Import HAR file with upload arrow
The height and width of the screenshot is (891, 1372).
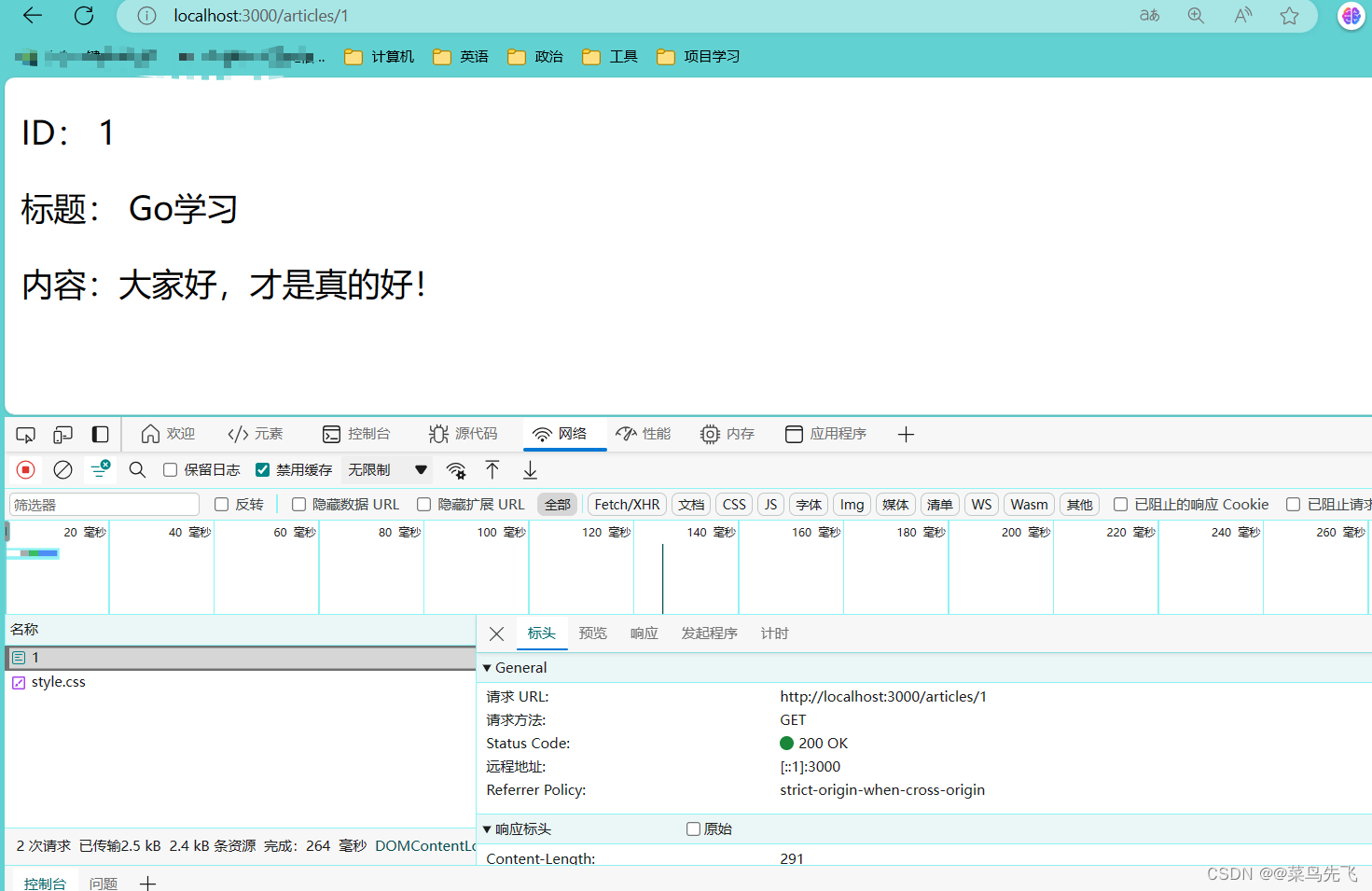coord(492,470)
